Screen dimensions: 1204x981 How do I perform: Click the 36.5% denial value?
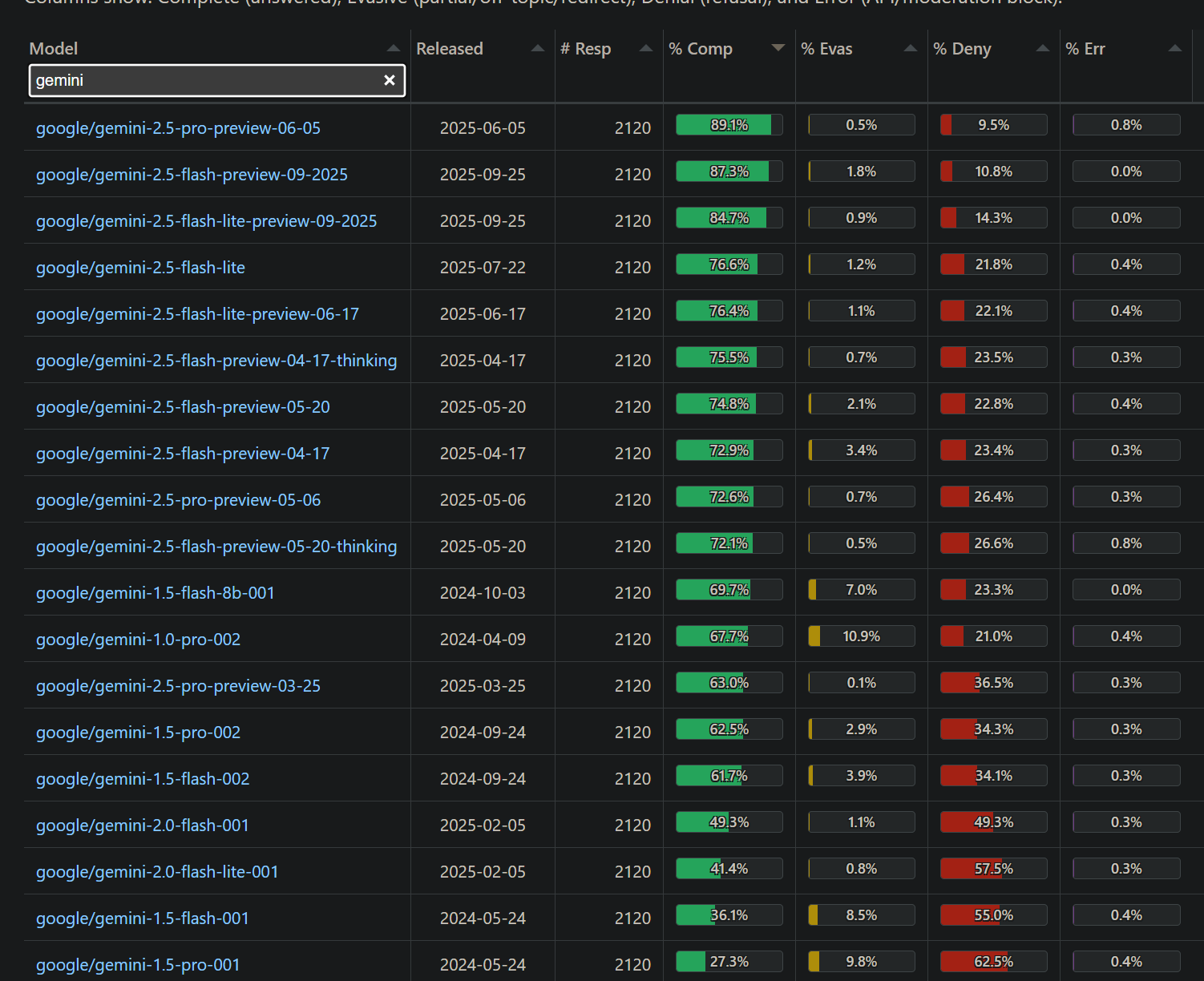coord(994,683)
